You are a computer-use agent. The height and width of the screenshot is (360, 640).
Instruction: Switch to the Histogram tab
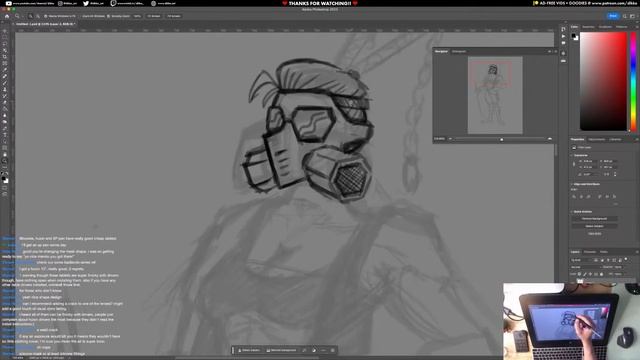(459, 51)
